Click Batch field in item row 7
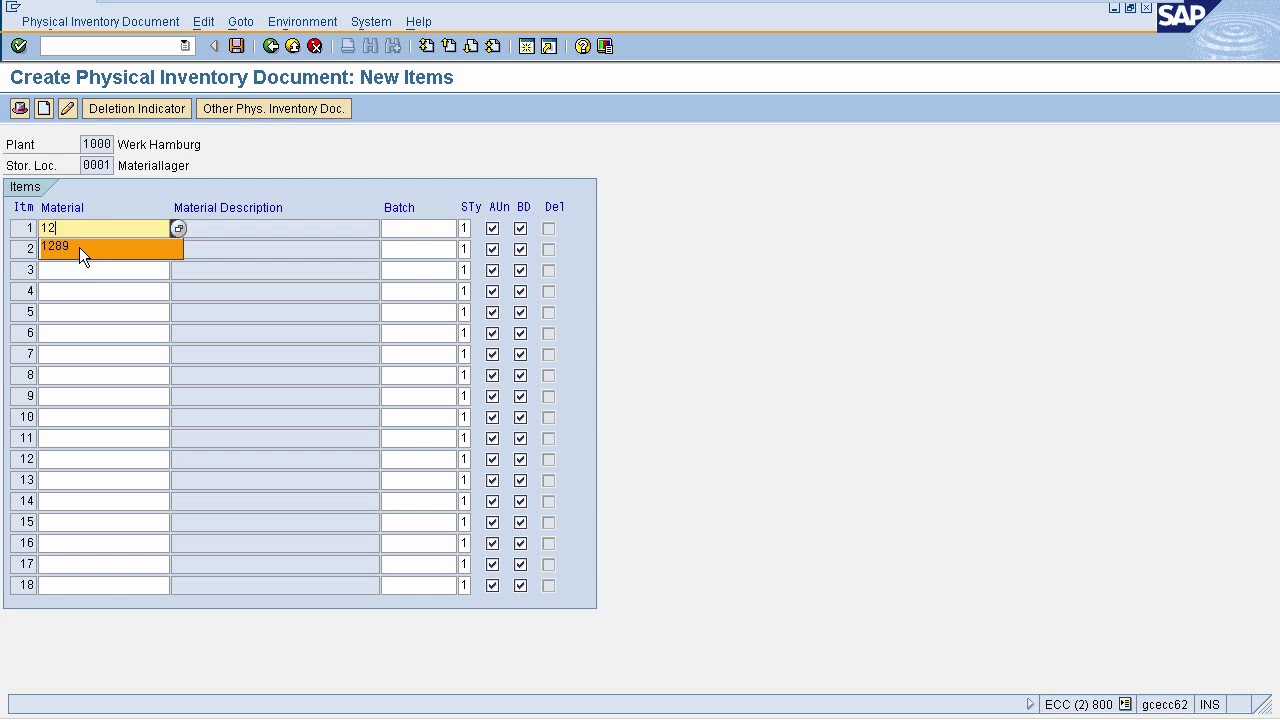Screen dimensions: 1280x720 point(418,355)
